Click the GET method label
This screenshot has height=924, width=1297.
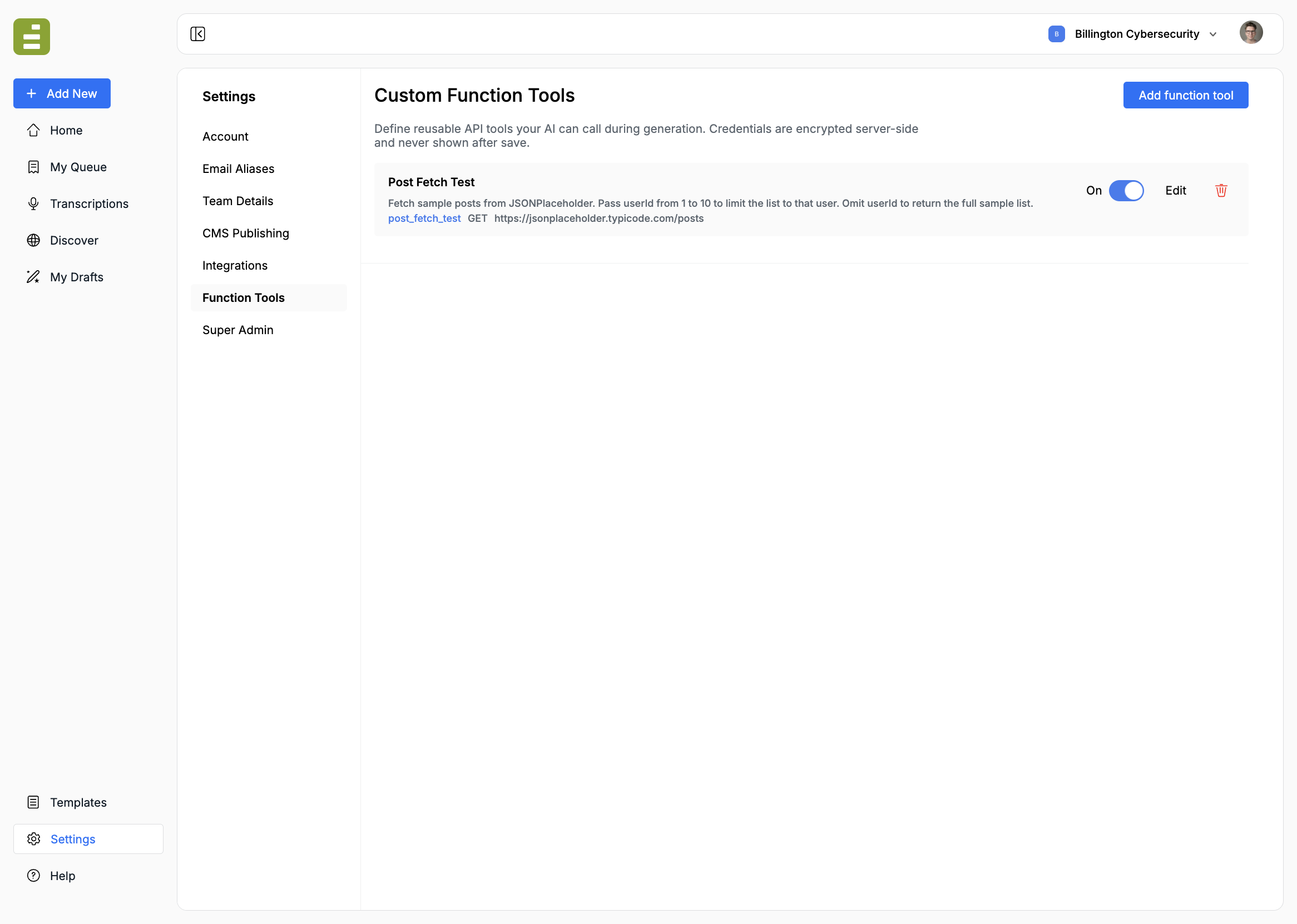(478, 218)
